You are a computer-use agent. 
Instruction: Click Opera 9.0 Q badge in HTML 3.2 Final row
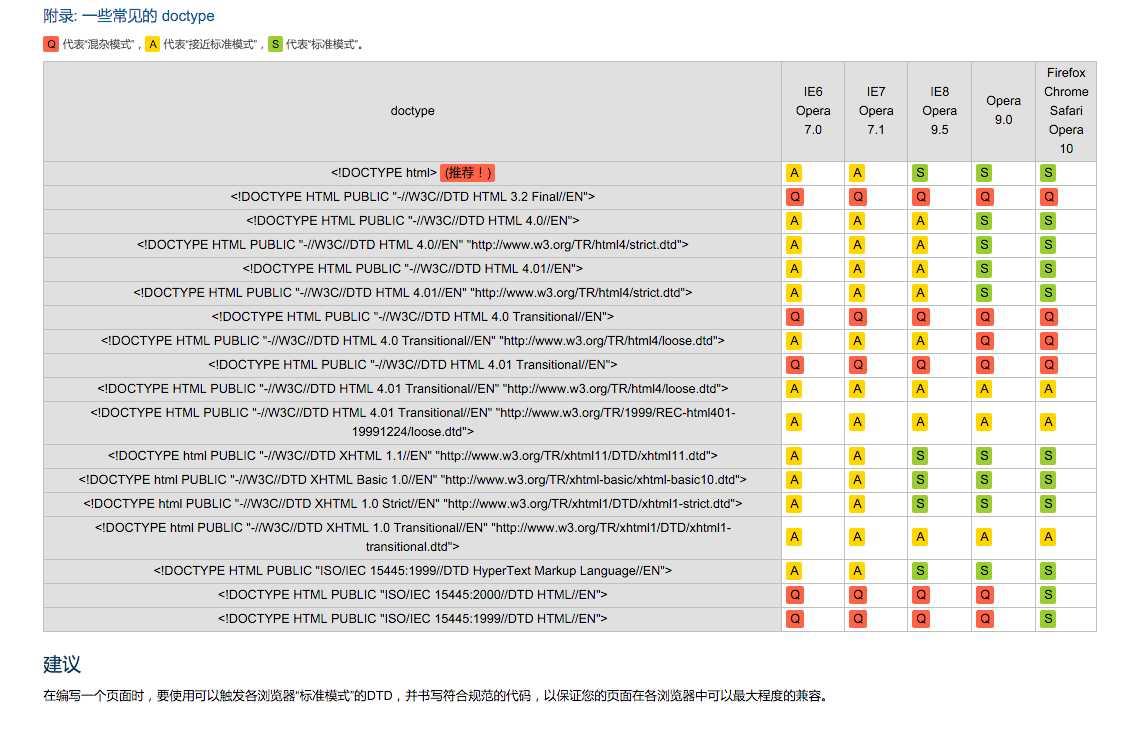tap(985, 197)
